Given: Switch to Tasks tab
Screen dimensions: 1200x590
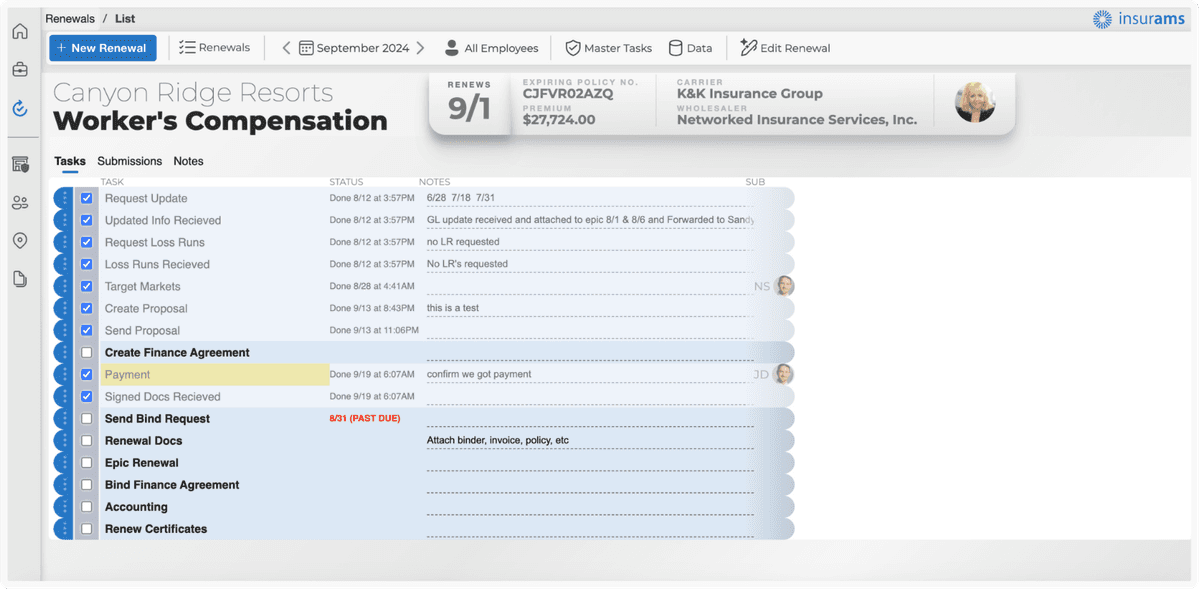Looking at the screenshot, I should [x=70, y=161].
